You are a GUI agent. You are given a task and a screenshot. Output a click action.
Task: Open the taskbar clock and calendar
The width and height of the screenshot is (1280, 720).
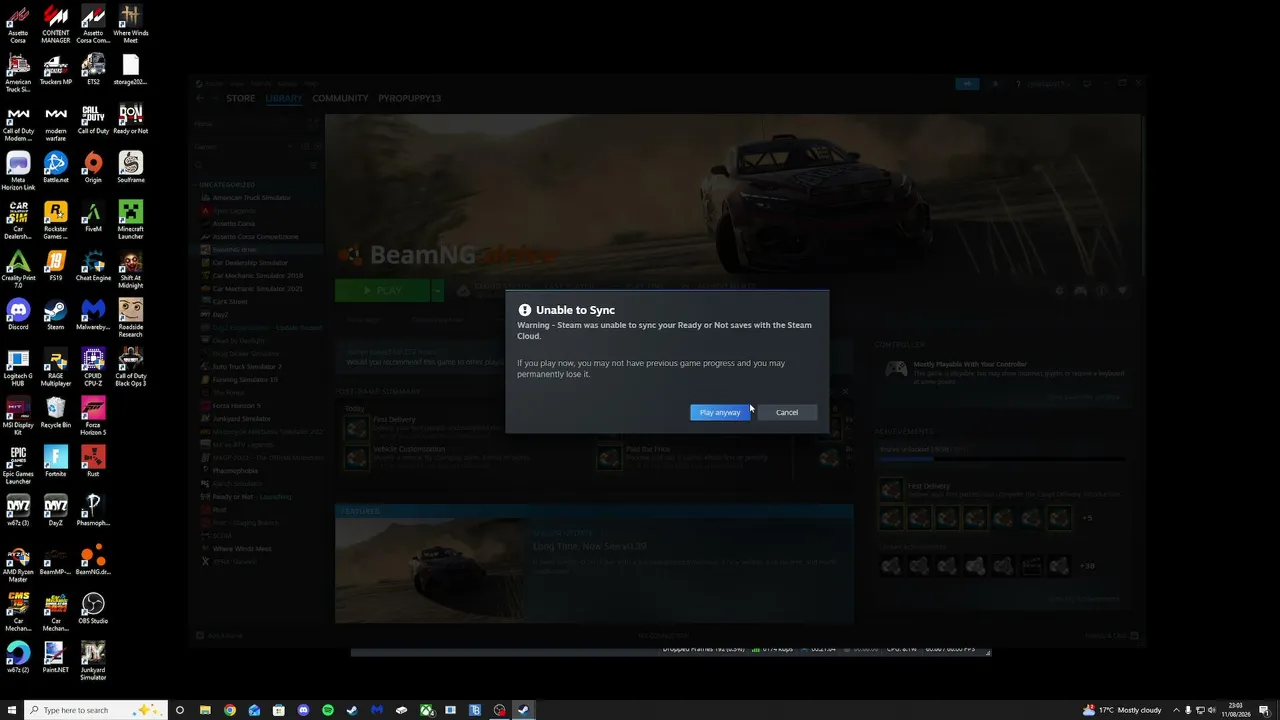pos(1237,710)
